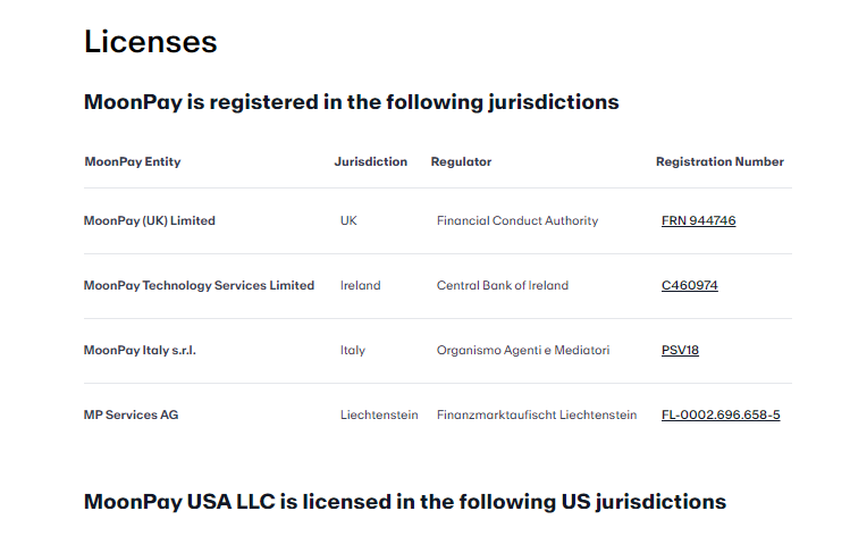Open the C460974 registration link
The height and width of the screenshot is (536, 850).
689,286
